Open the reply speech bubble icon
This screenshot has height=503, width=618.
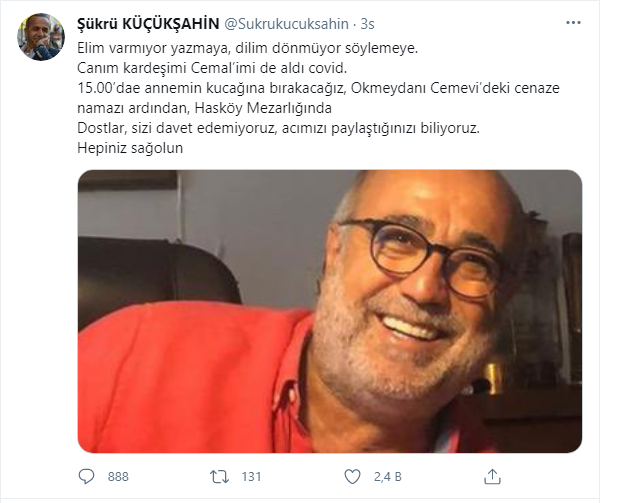(x=86, y=476)
